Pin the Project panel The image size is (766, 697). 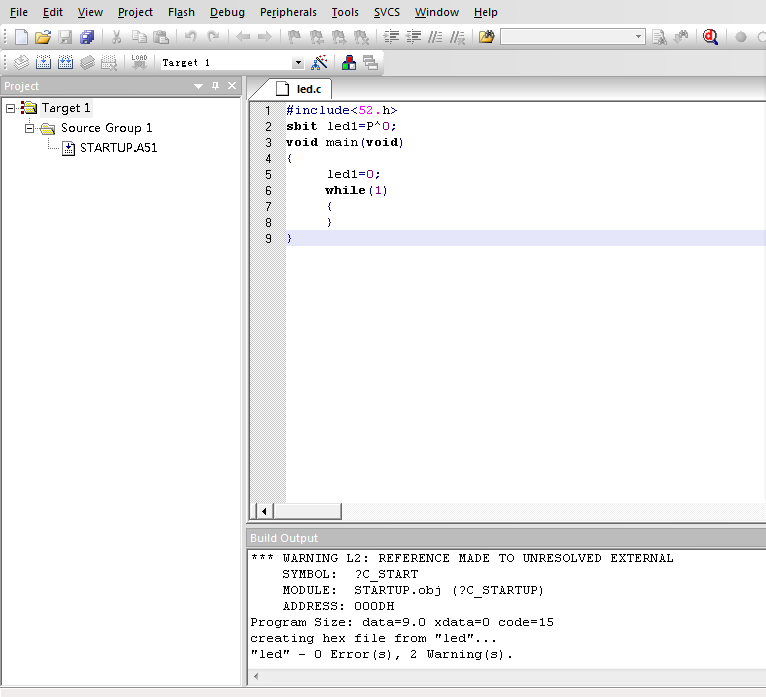pos(215,86)
